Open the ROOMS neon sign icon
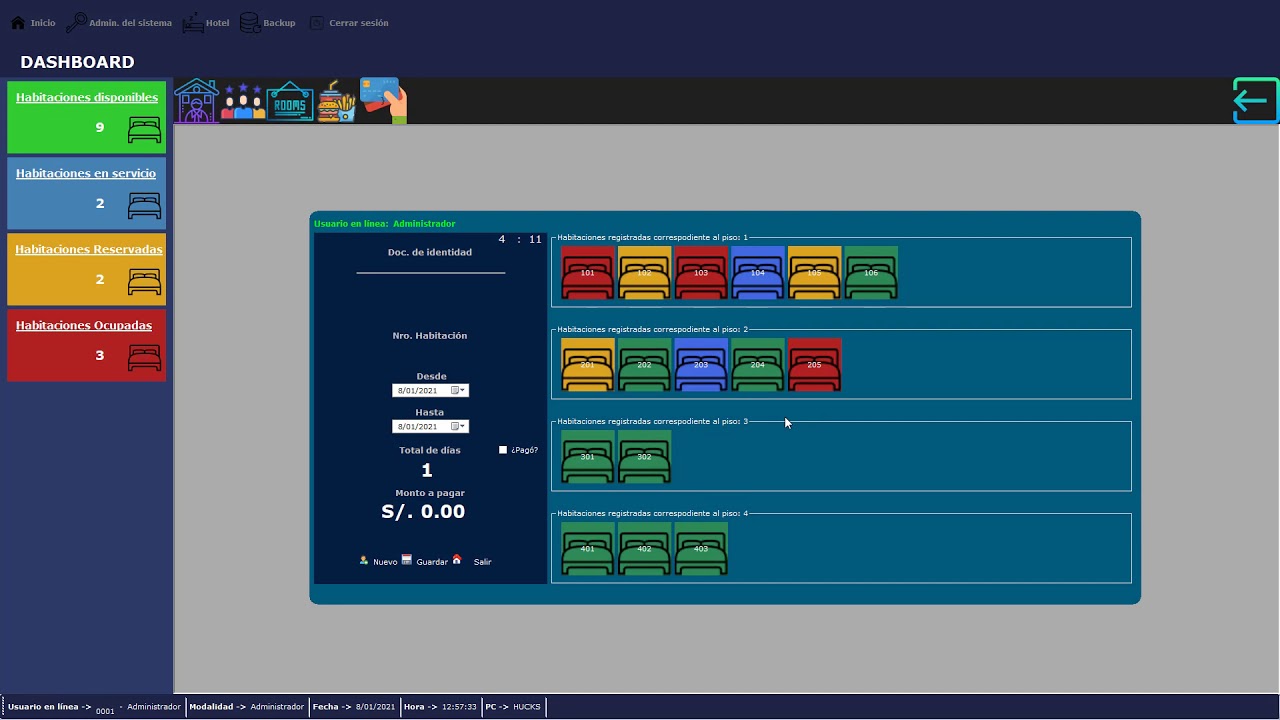This screenshot has width=1280, height=720. [x=290, y=101]
